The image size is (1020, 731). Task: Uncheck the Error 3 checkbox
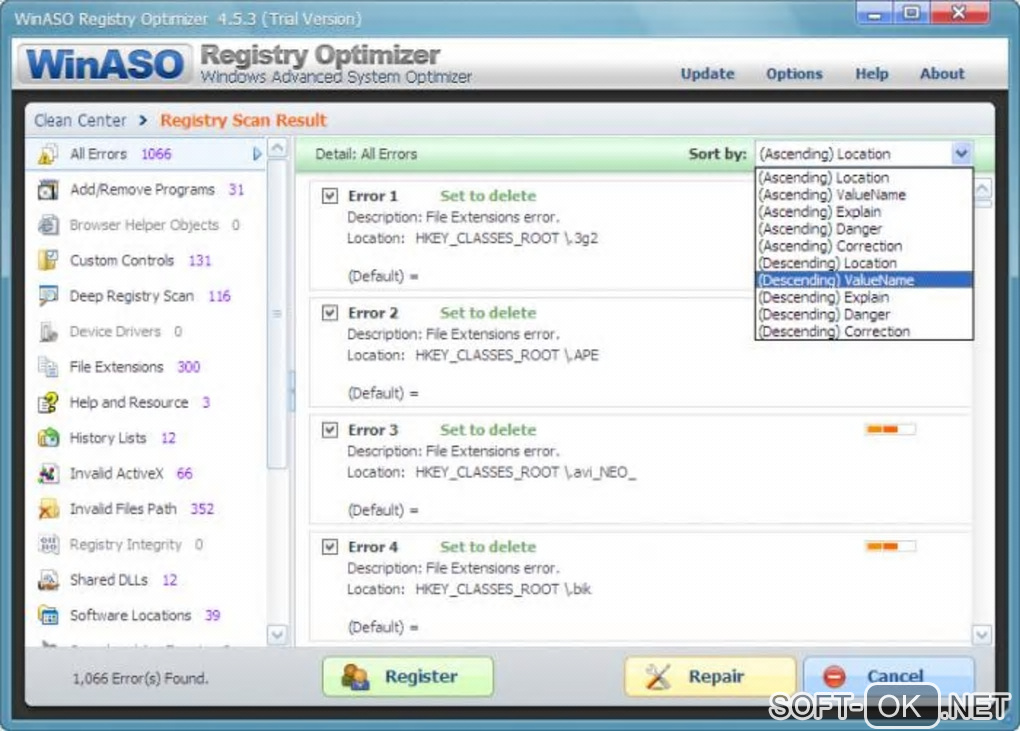[330, 430]
